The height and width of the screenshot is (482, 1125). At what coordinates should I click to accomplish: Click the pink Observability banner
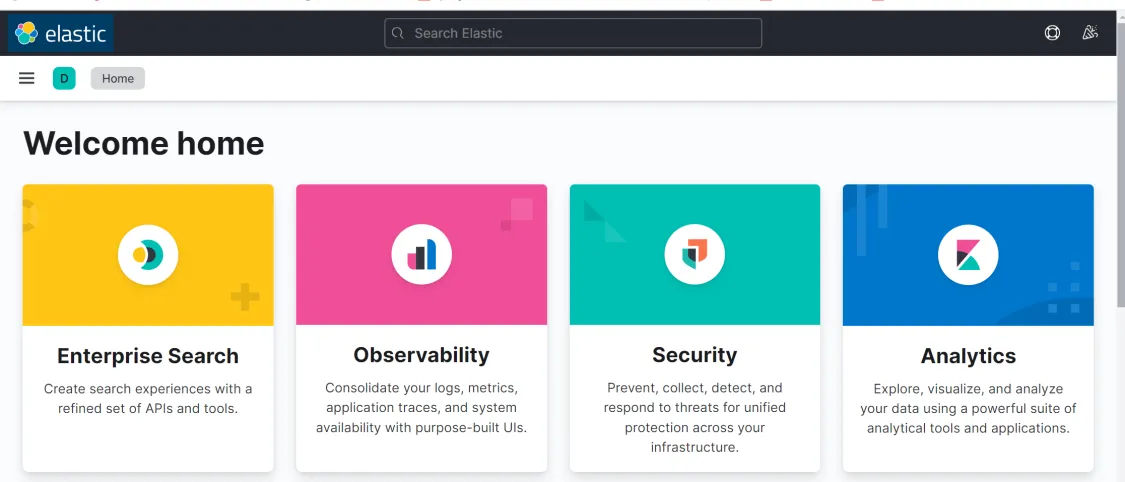(x=421, y=255)
